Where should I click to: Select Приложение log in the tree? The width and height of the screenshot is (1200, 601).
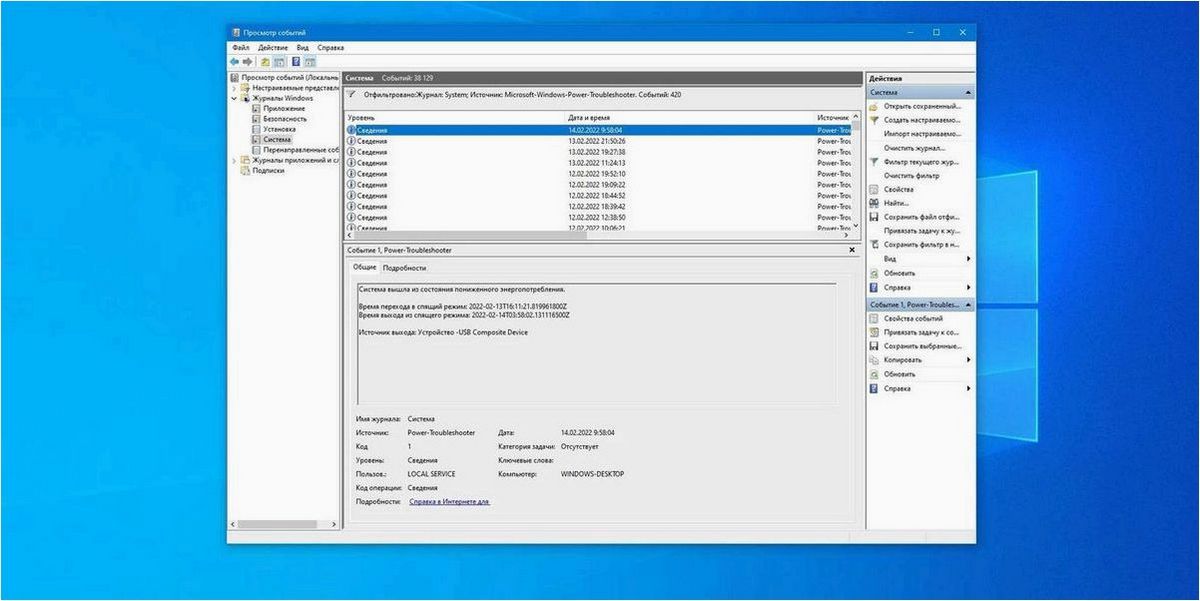pyautogui.click(x=285, y=109)
